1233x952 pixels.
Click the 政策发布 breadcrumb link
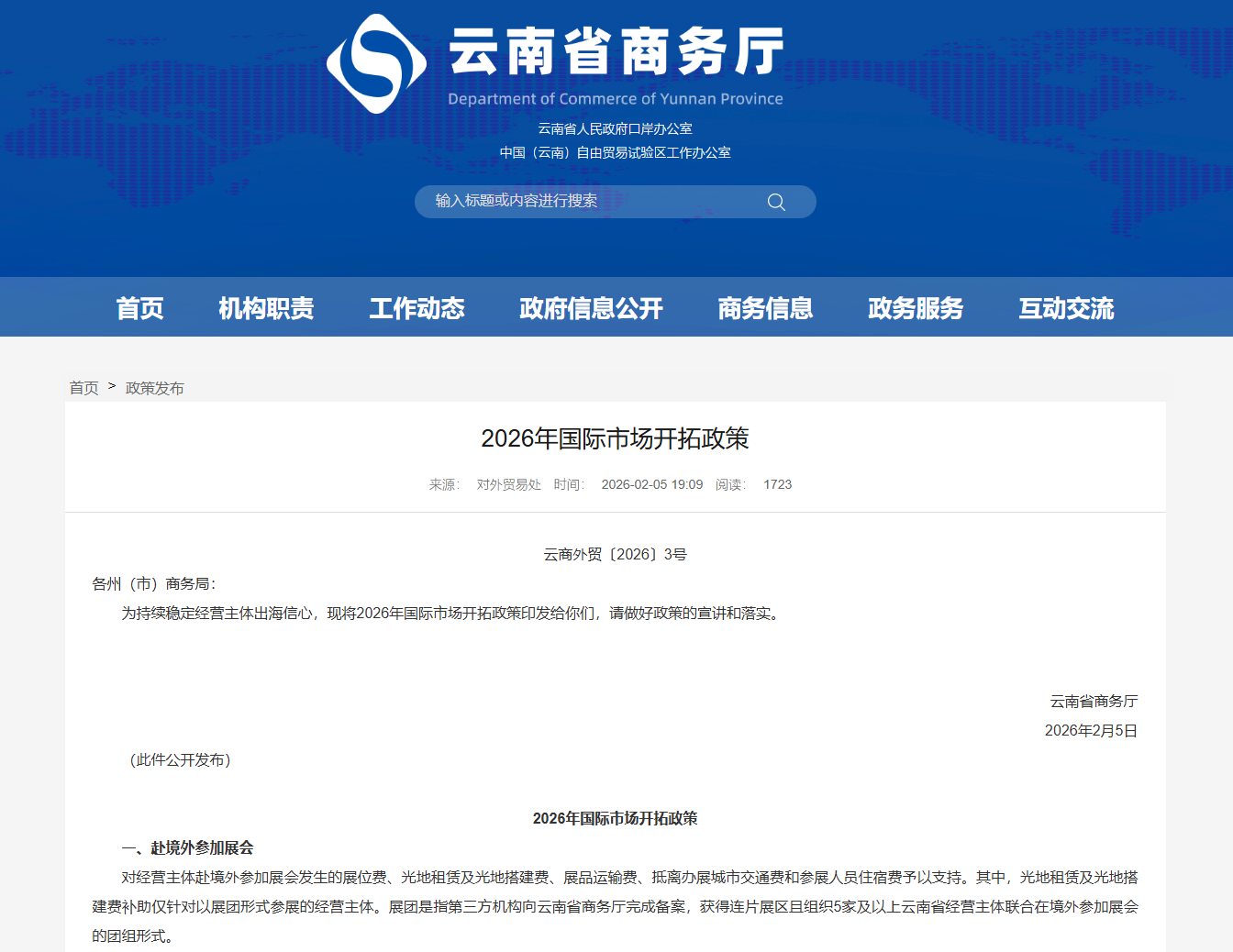(154, 388)
